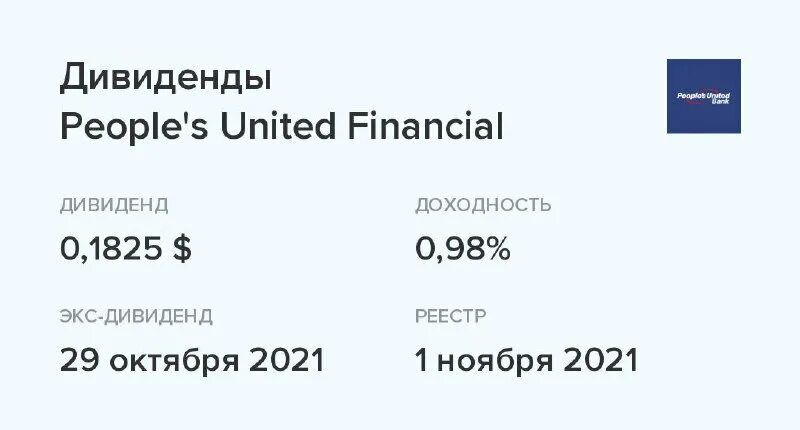
Task: Select the 0,98% yield value
Action: (463, 250)
